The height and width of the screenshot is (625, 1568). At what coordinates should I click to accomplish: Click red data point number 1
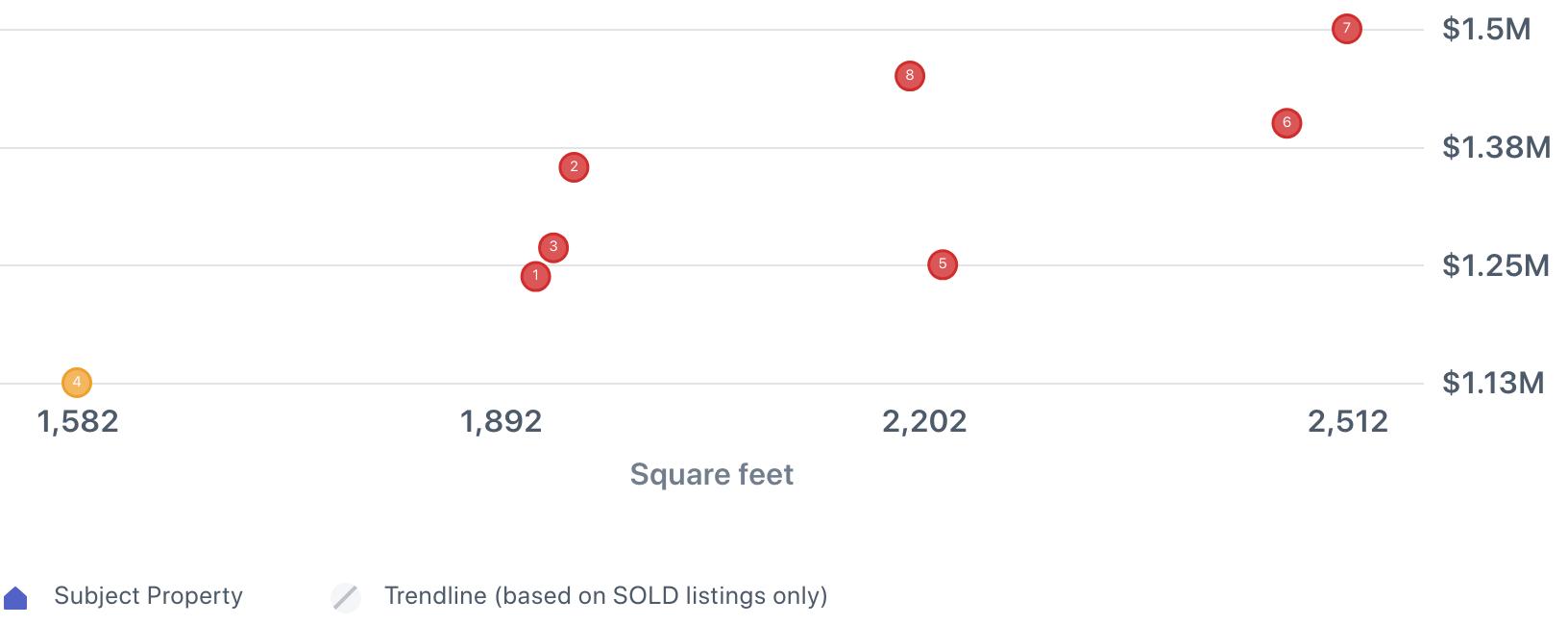click(535, 277)
